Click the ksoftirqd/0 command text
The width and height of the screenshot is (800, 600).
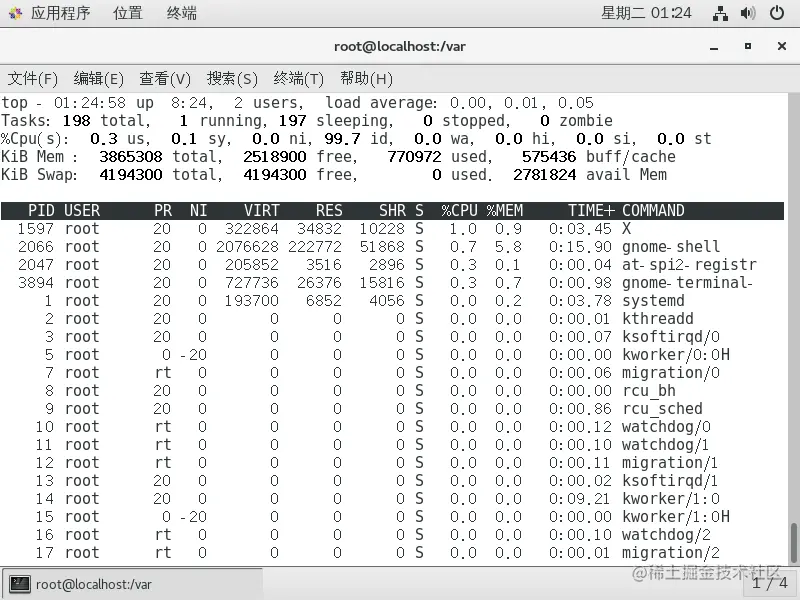coord(671,337)
